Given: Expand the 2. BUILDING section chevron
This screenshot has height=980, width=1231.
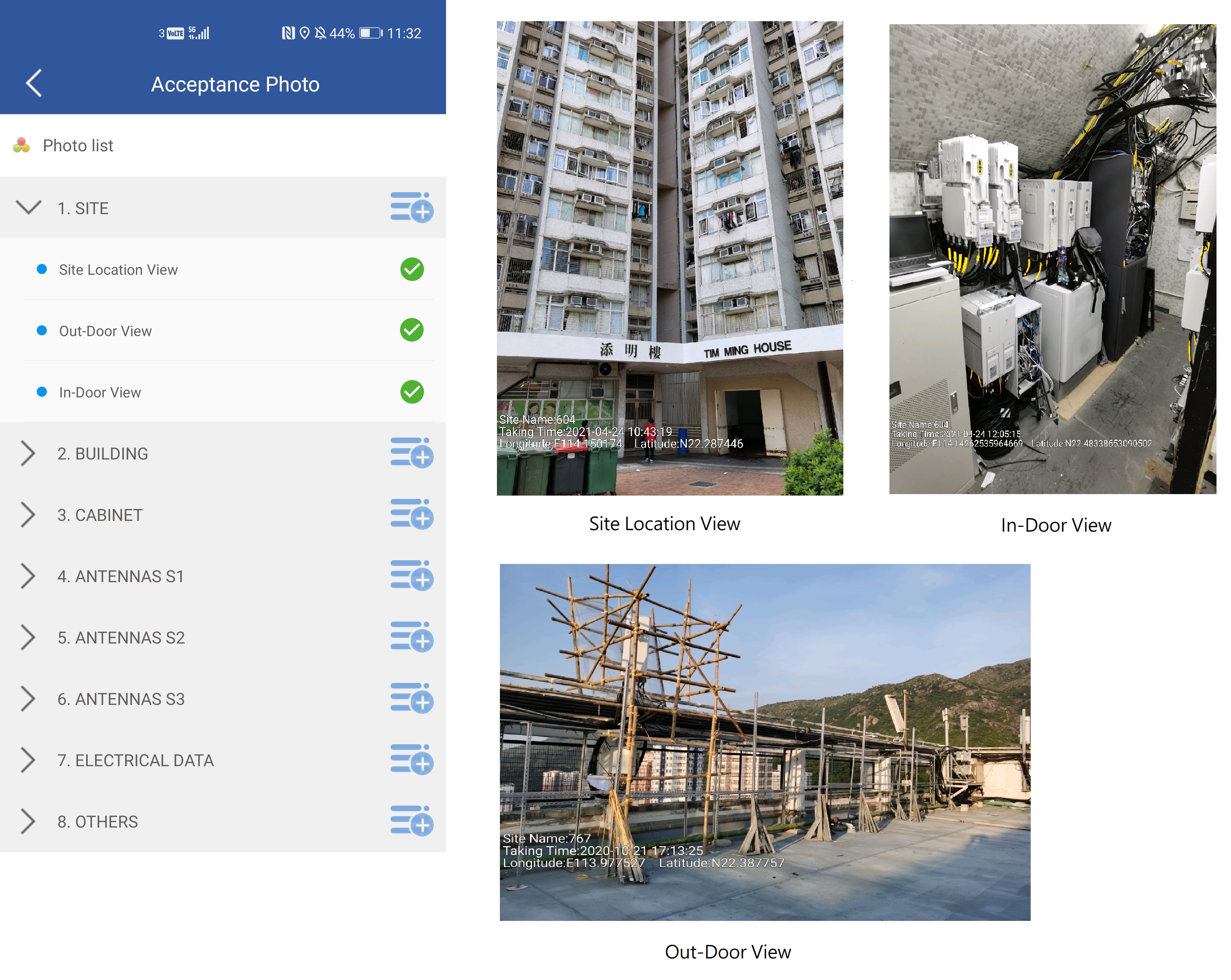Looking at the screenshot, I should (28, 454).
